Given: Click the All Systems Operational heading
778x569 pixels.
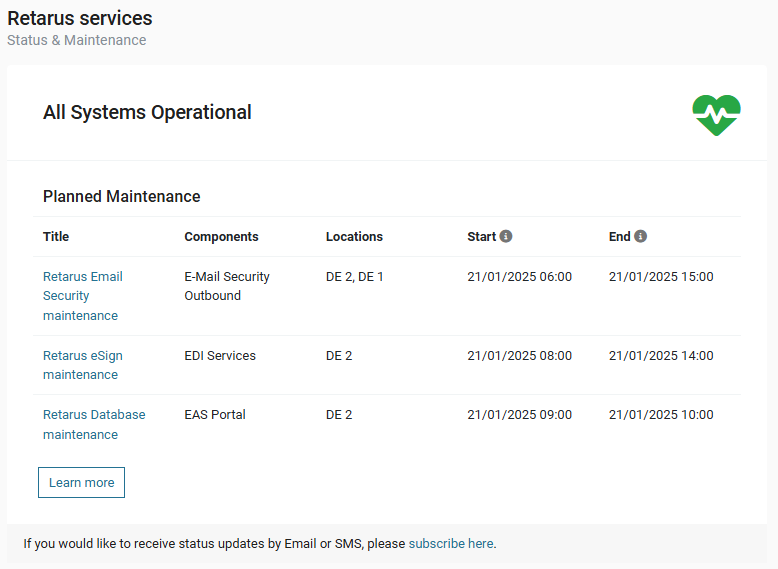Looking at the screenshot, I should click(147, 113).
